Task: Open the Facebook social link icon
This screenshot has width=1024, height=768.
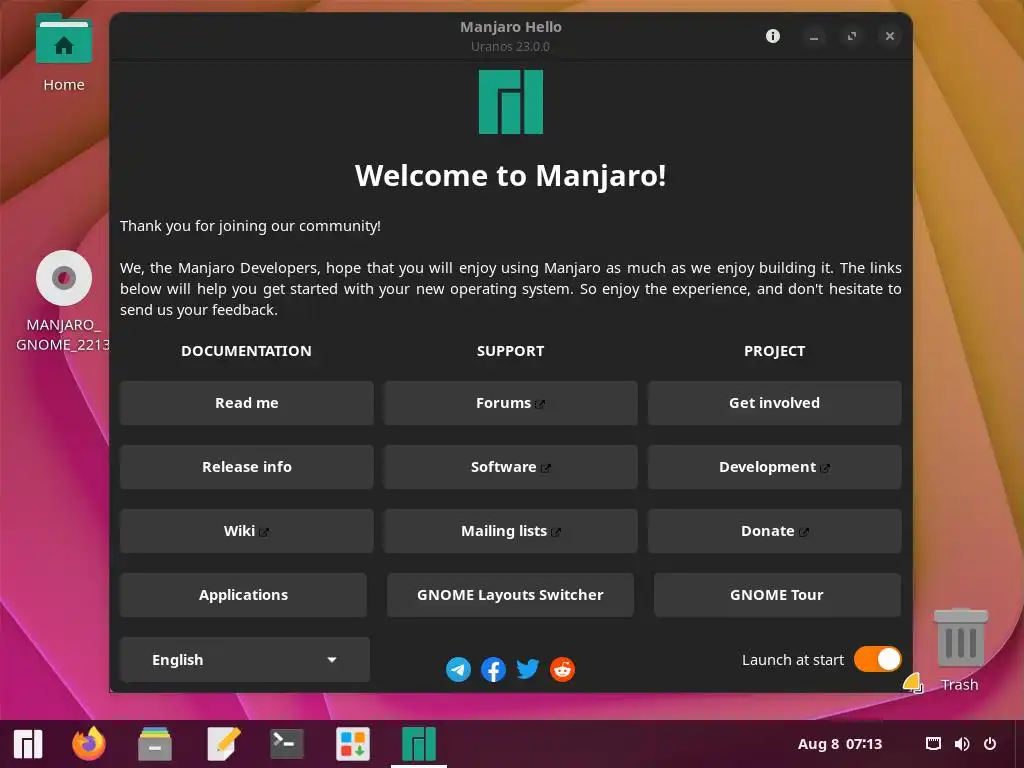Action: pyautogui.click(x=493, y=669)
